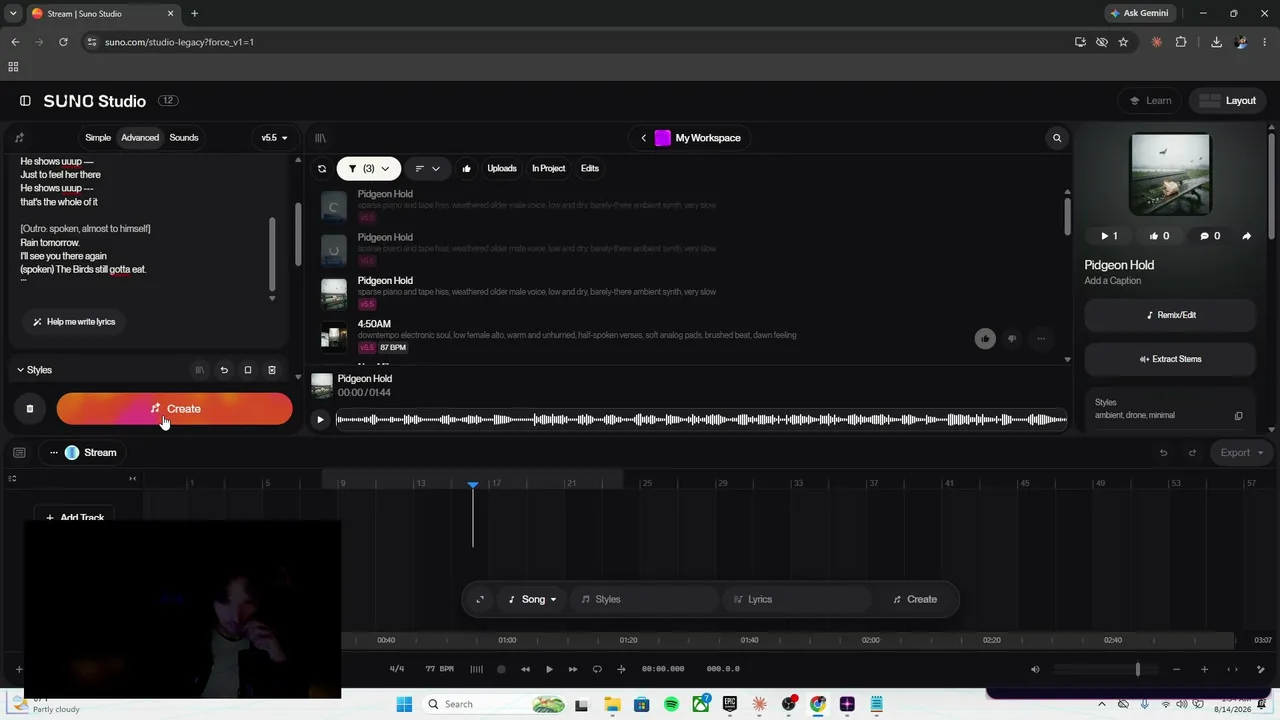Seek within the Pidgeon Hold waveform

702,419
